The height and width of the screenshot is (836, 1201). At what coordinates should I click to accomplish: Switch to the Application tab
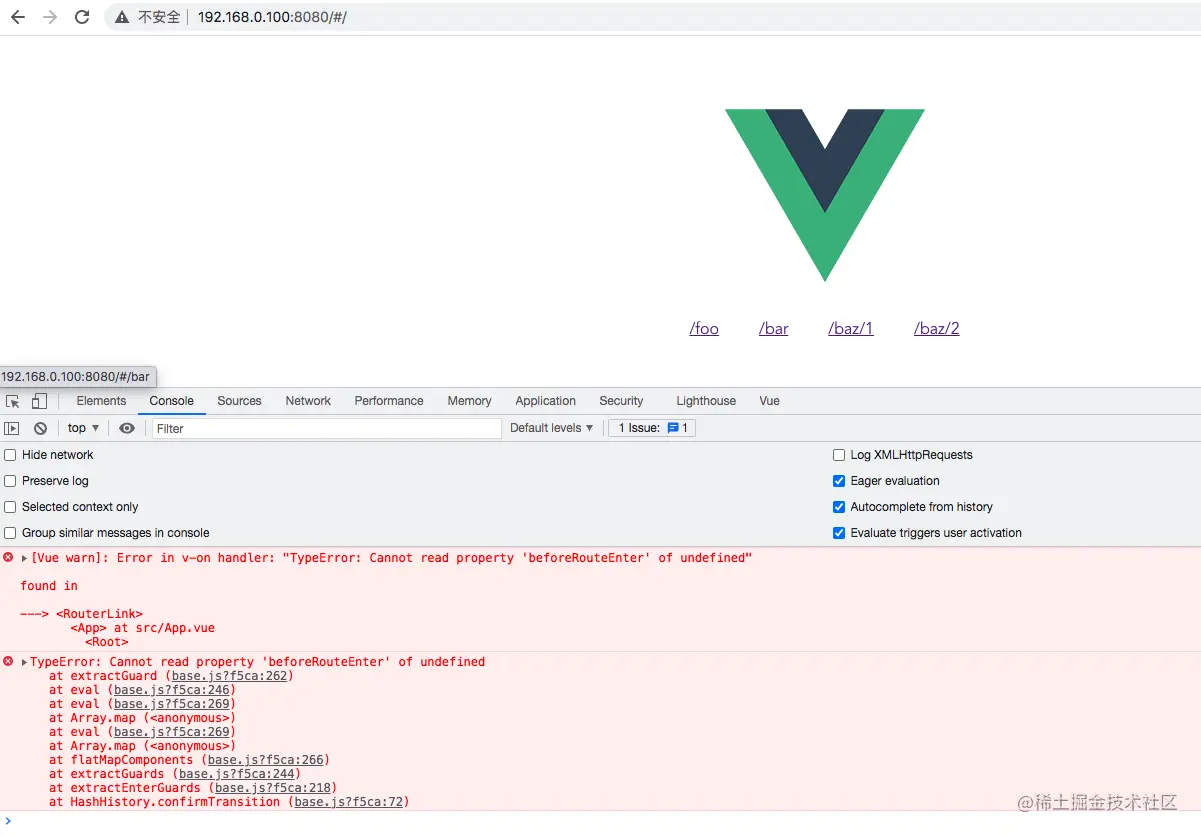546,401
